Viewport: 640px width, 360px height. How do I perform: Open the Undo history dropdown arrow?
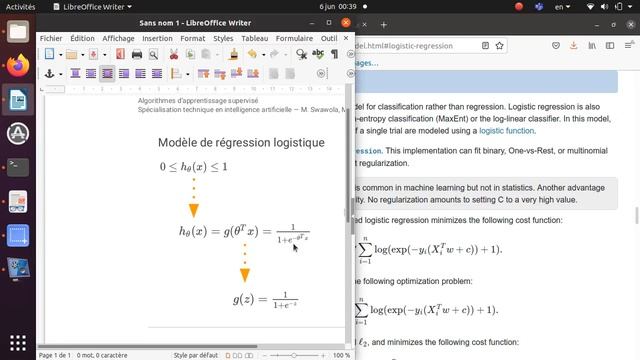(x=263, y=54)
